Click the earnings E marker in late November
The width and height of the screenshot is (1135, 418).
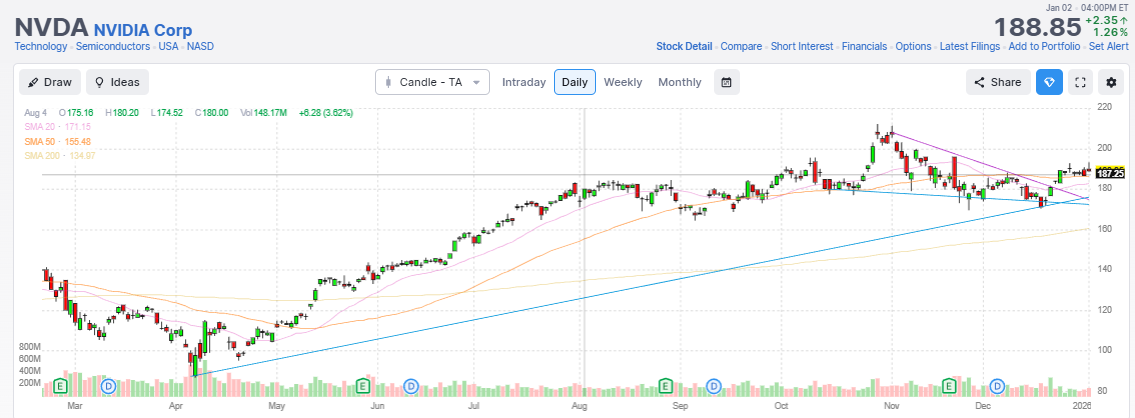(x=949, y=385)
